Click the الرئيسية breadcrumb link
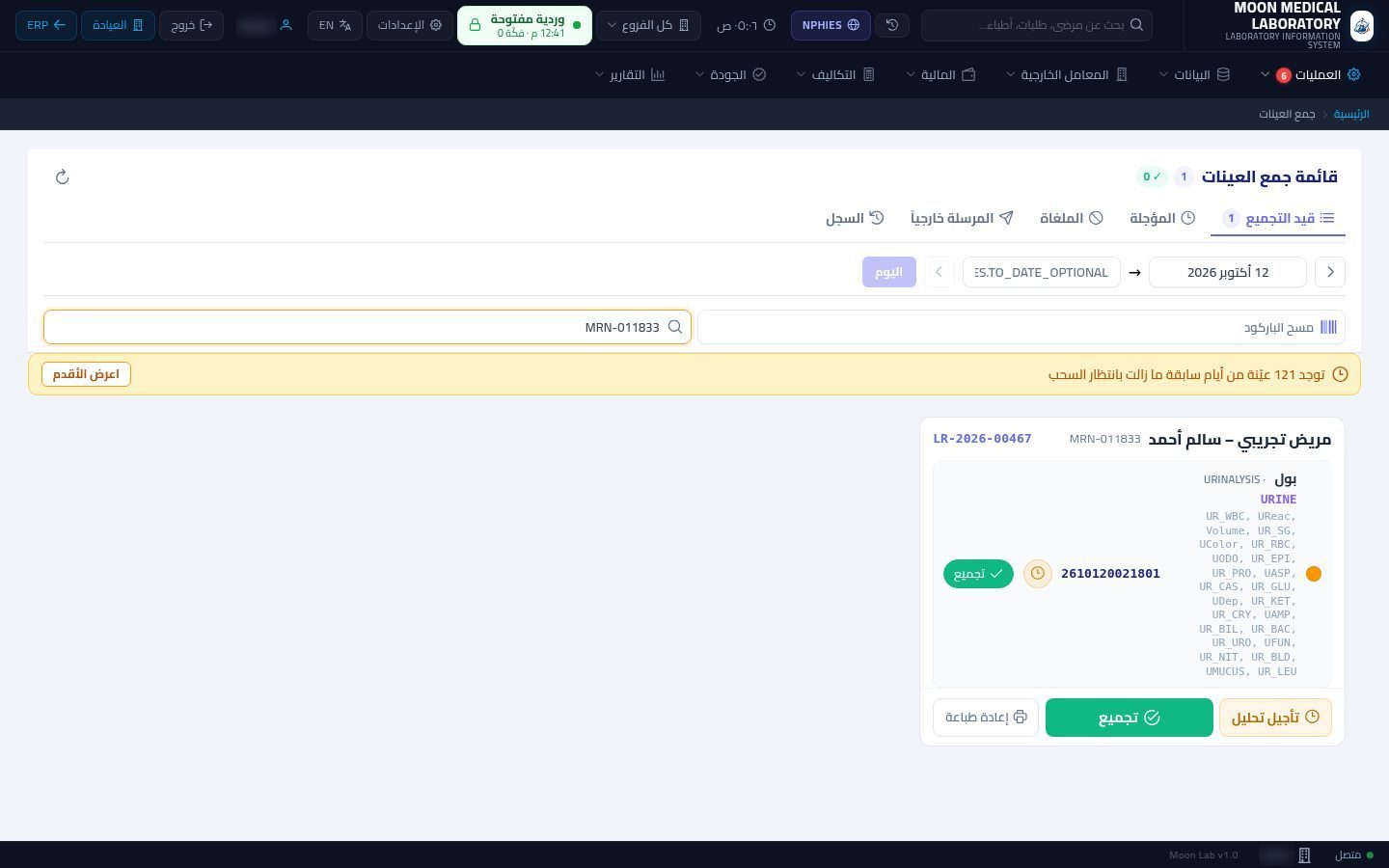 (x=1351, y=114)
